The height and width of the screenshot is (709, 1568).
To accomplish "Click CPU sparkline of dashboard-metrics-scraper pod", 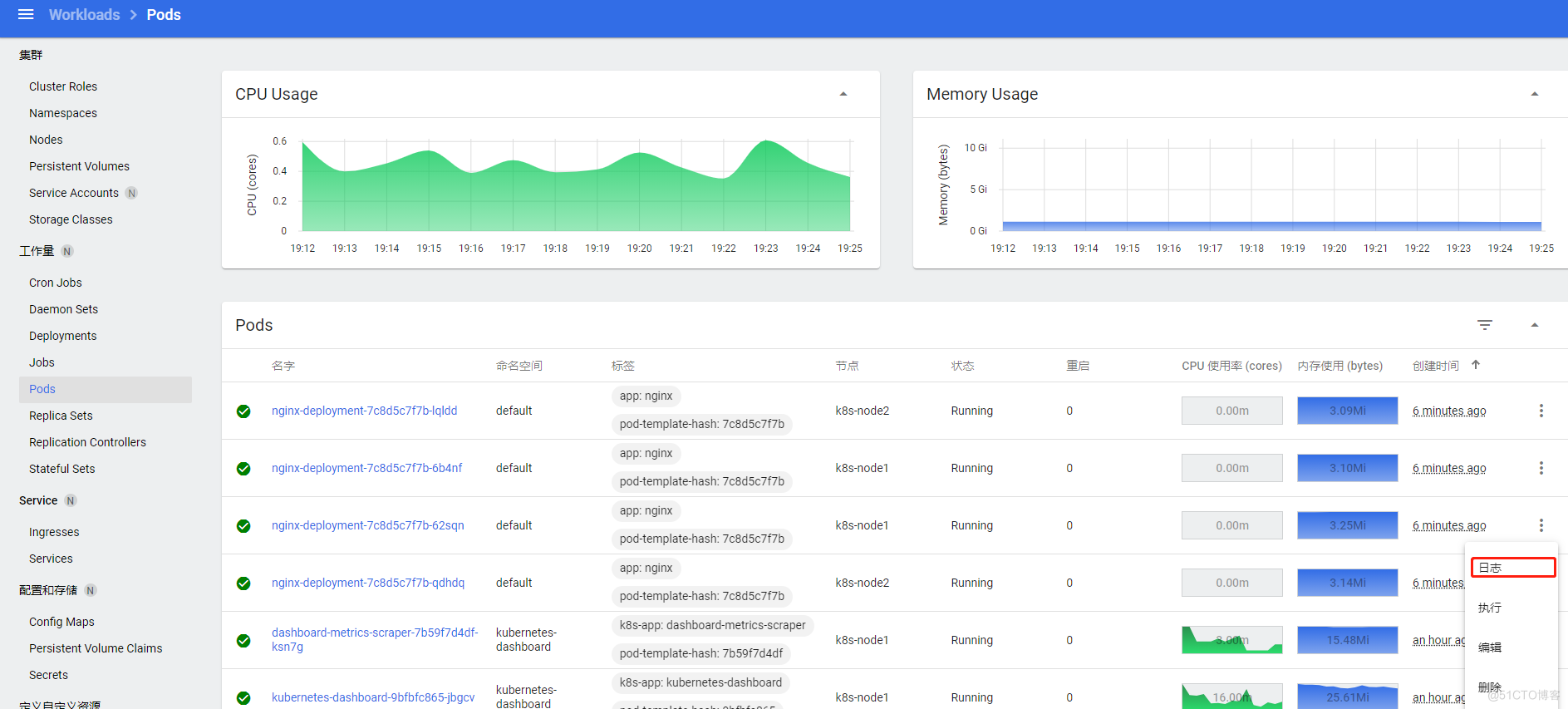I will [x=1231, y=640].
